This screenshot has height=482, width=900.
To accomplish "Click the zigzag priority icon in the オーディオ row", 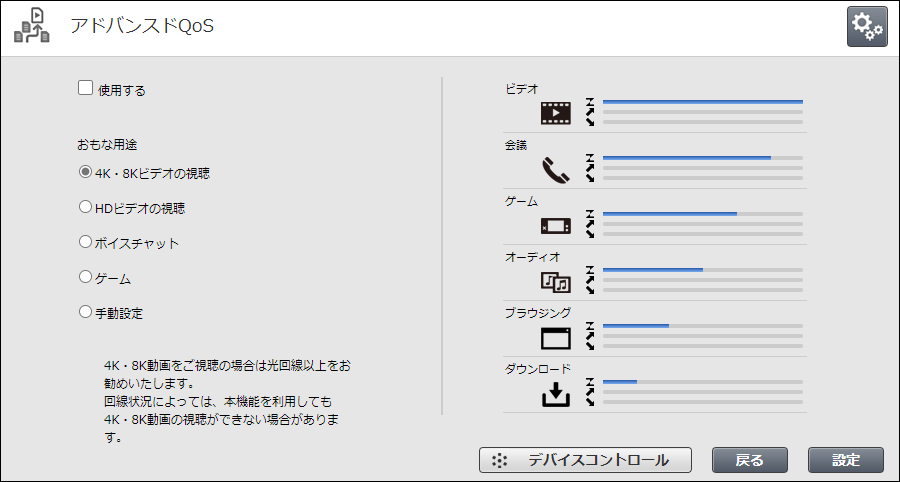I will tap(590, 270).
